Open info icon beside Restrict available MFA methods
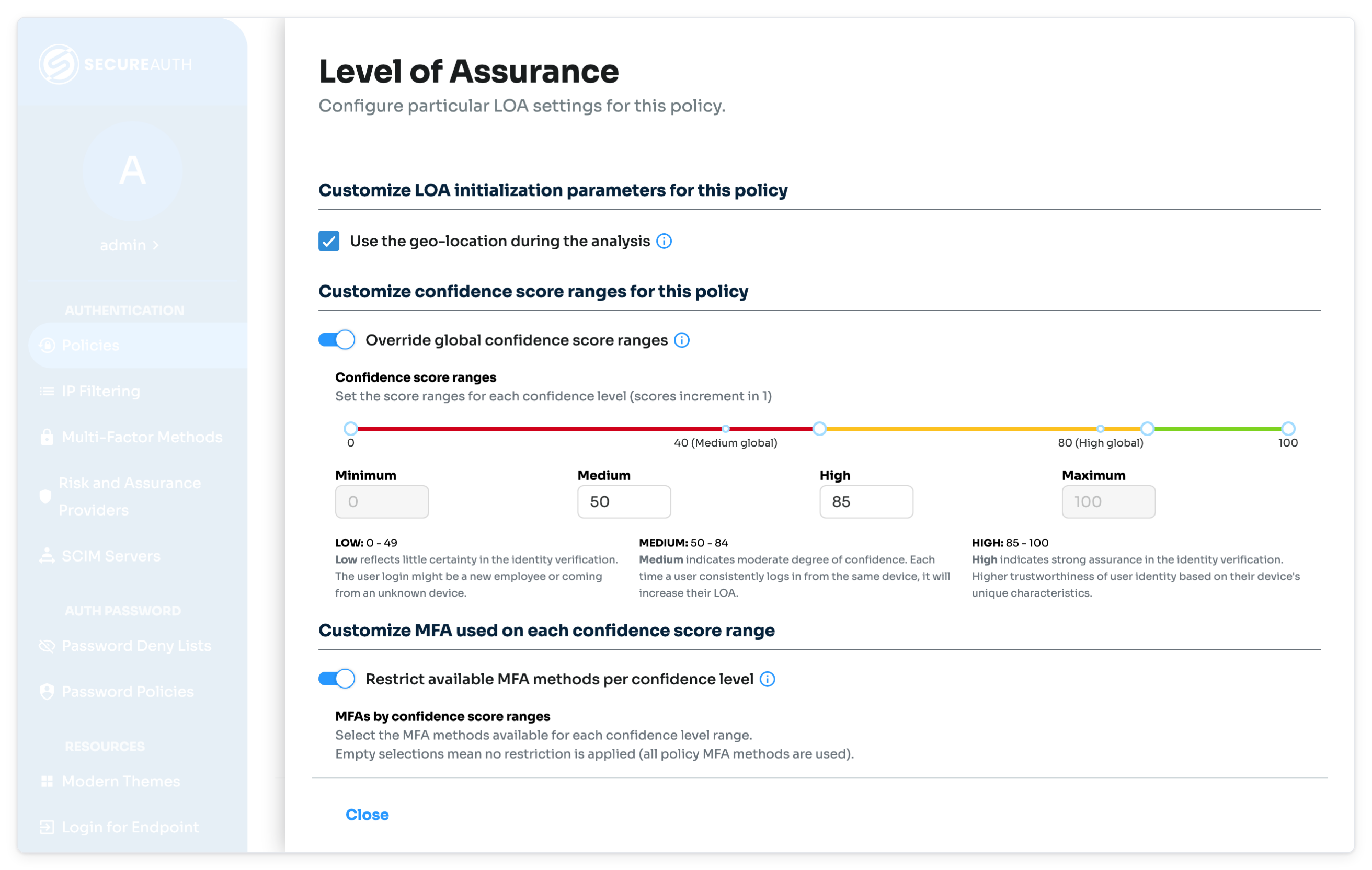This screenshot has height=870, width=1372. [768, 679]
